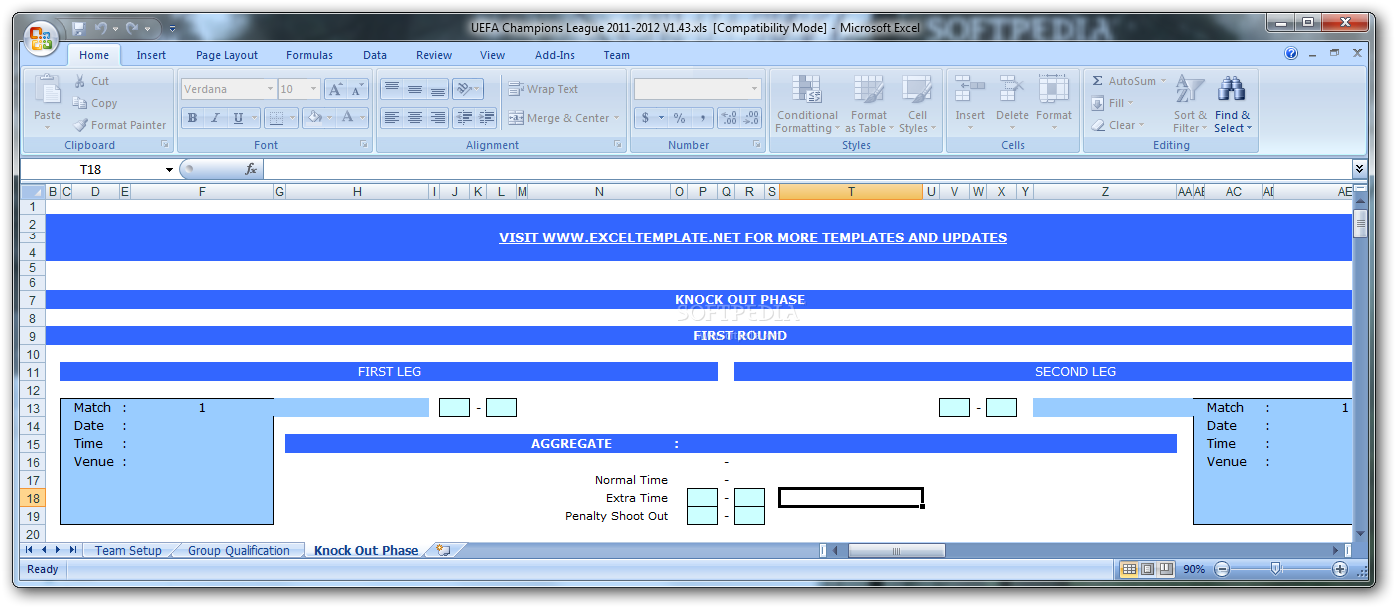This screenshot has height=608, width=1396.
Task: Open font size dropdown
Action: tap(314, 89)
